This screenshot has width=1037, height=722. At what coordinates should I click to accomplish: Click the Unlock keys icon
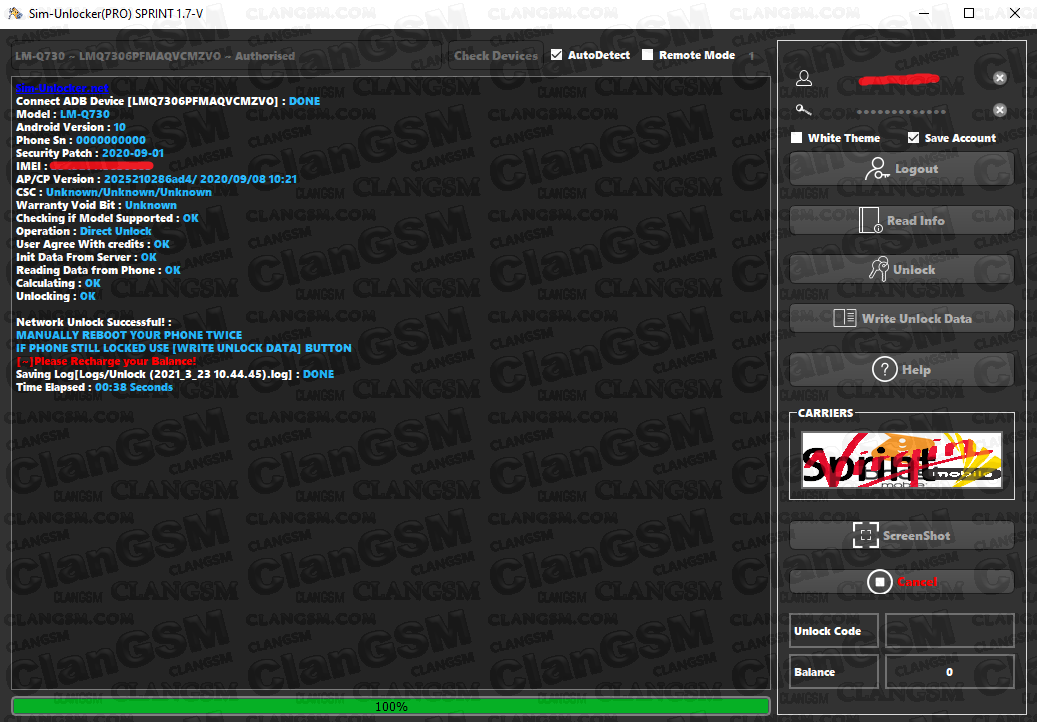coord(878,269)
